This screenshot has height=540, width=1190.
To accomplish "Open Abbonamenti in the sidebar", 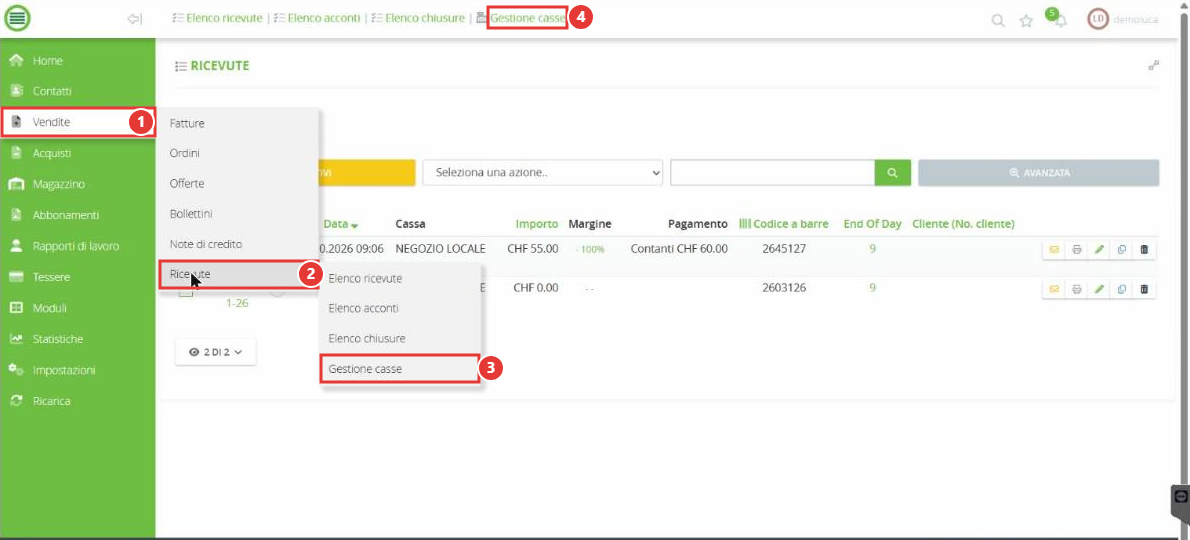I will click(77, 215).
